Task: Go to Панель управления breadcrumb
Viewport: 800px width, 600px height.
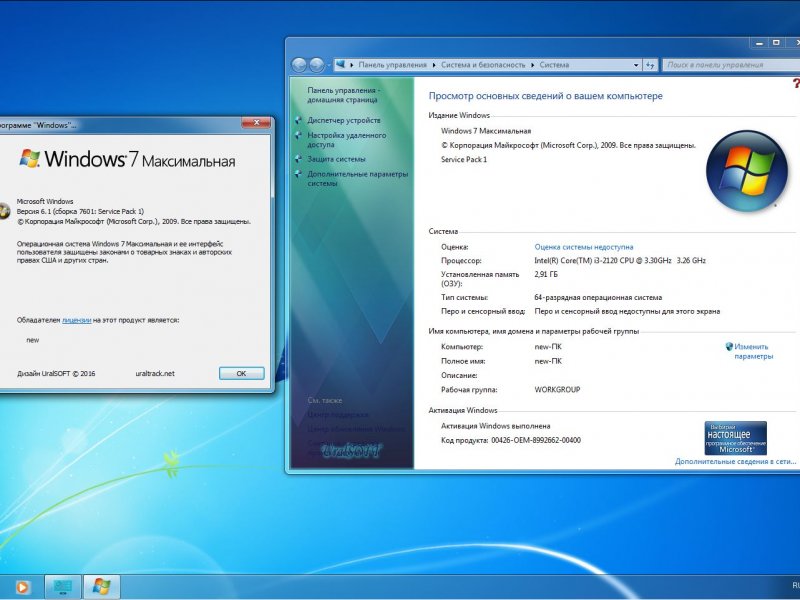Action: pyautogui.click(x=392, y=65)
